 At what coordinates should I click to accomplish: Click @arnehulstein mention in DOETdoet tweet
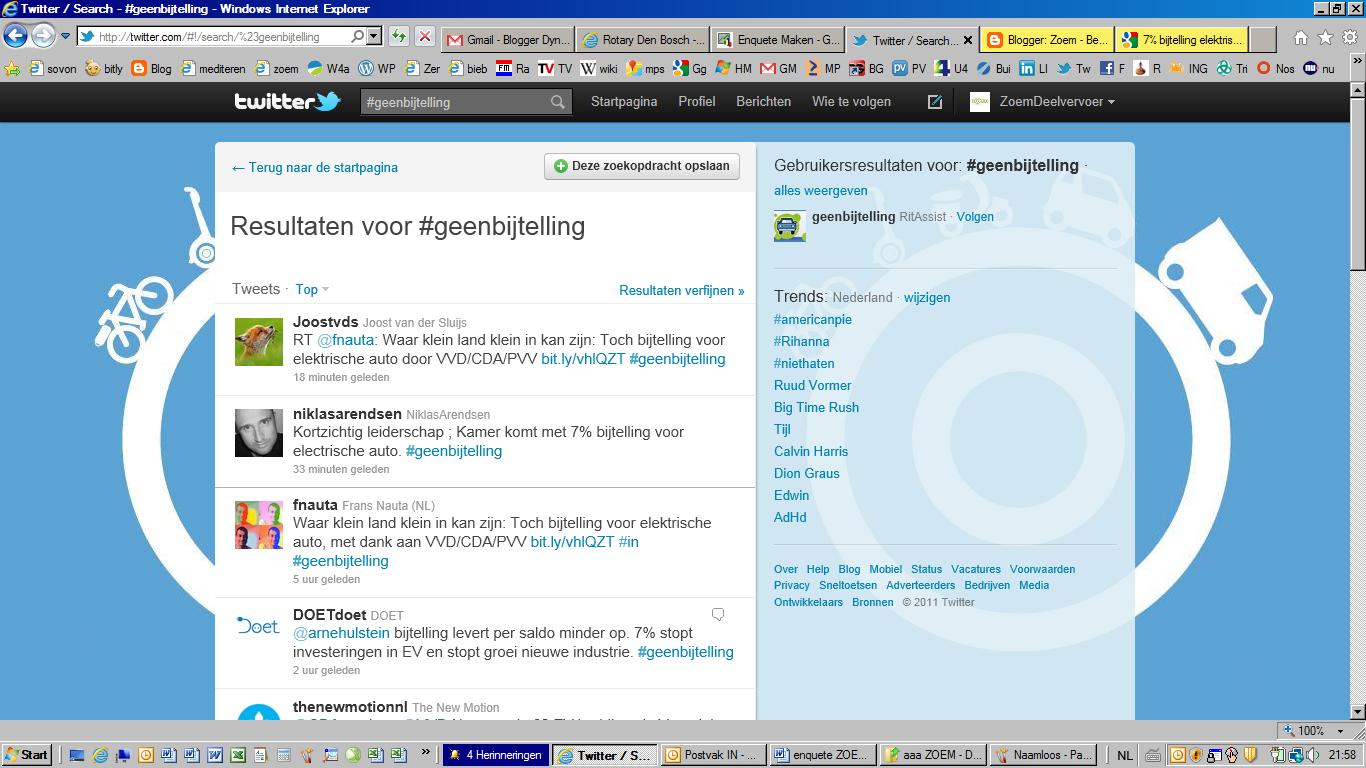[x=342, y=633]
